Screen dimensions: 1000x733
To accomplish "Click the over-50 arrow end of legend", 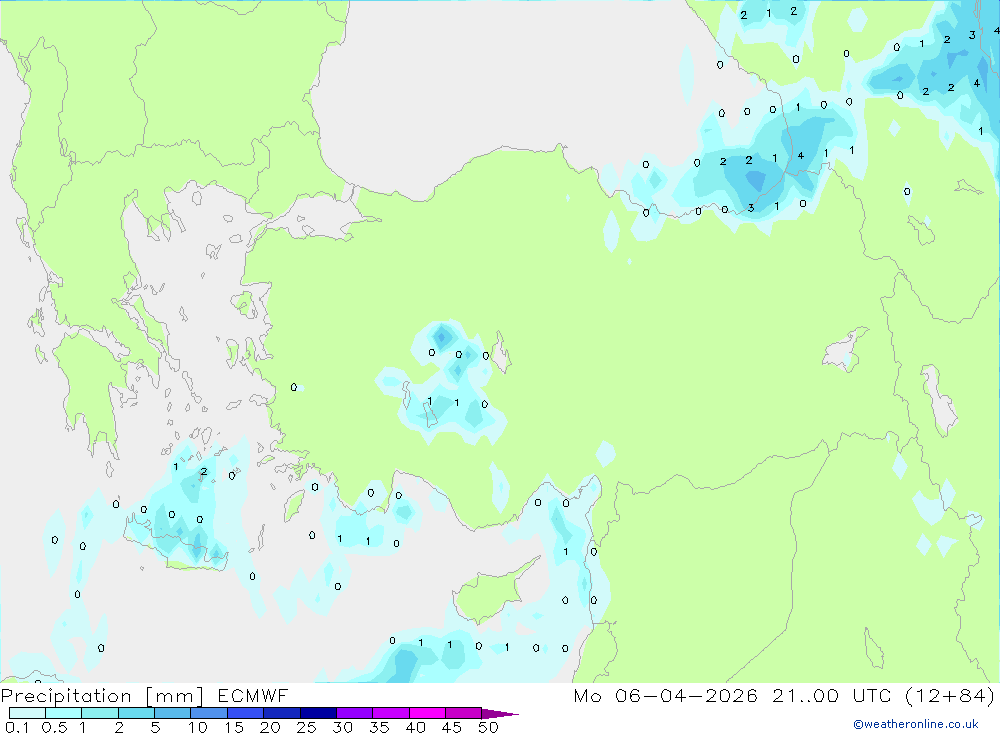I will pyautogui.click(x=500, y=714).
